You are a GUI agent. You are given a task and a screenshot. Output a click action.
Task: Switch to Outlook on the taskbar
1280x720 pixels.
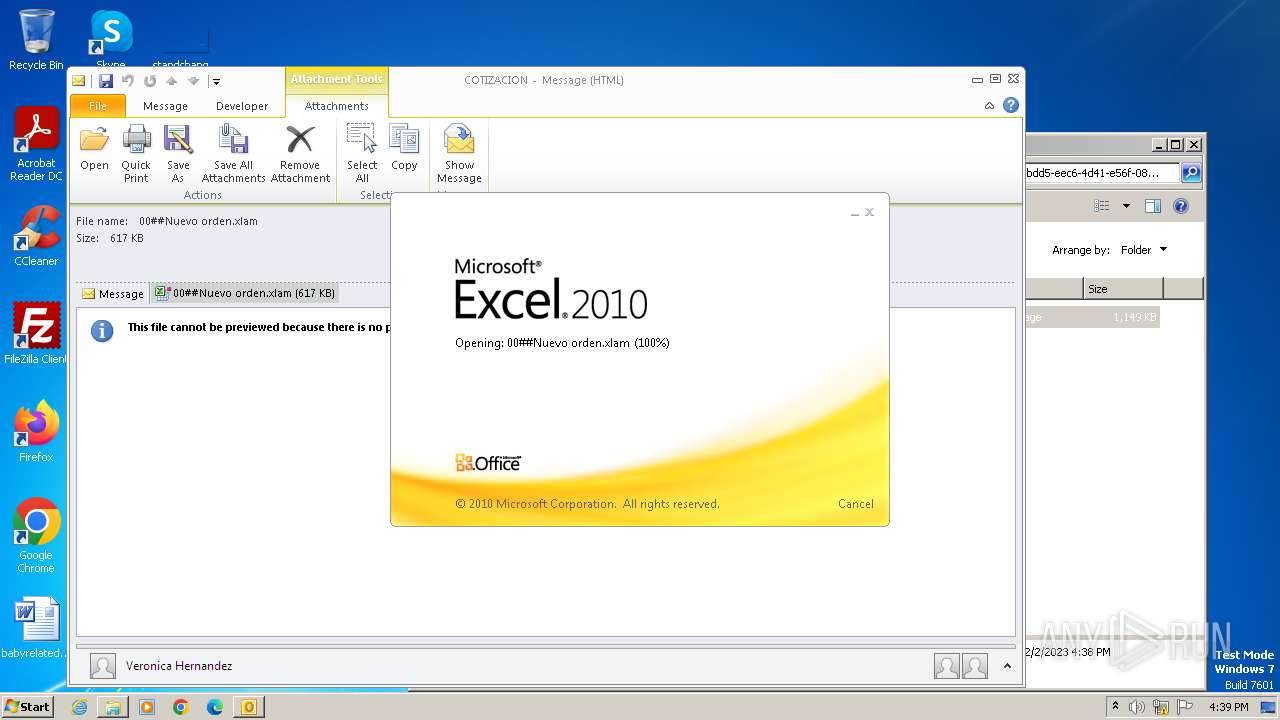coord(249,707)
